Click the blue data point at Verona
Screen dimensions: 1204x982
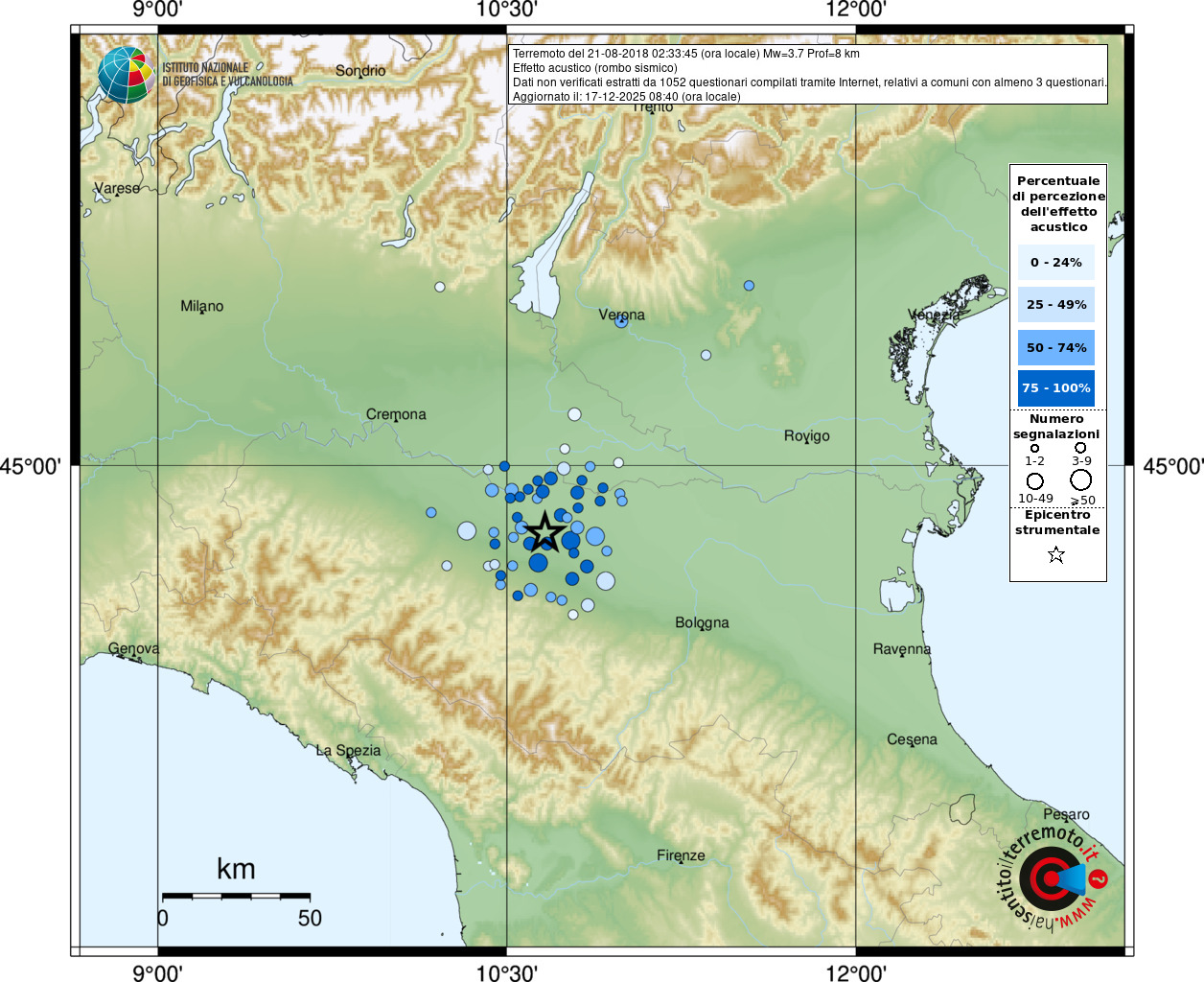(621, 322)
